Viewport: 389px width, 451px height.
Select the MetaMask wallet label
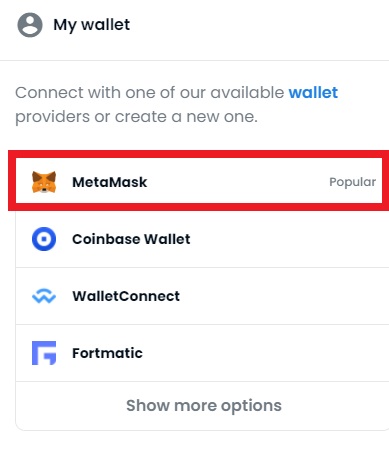110,182
